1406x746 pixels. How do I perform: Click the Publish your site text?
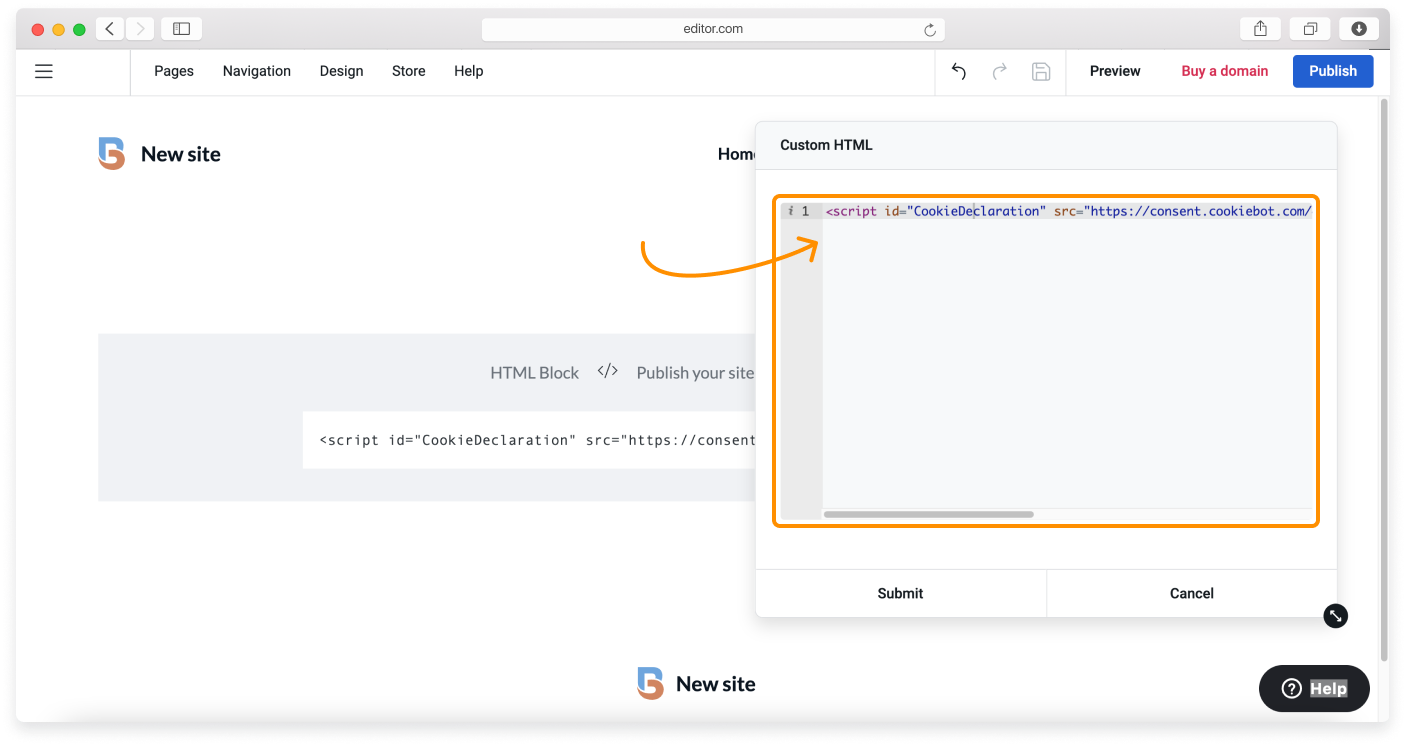point(696,373)
